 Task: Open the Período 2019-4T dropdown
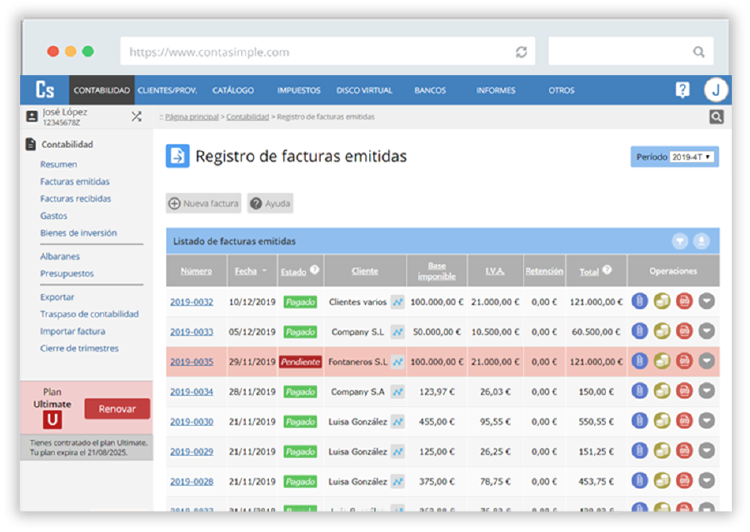[693, 157]
